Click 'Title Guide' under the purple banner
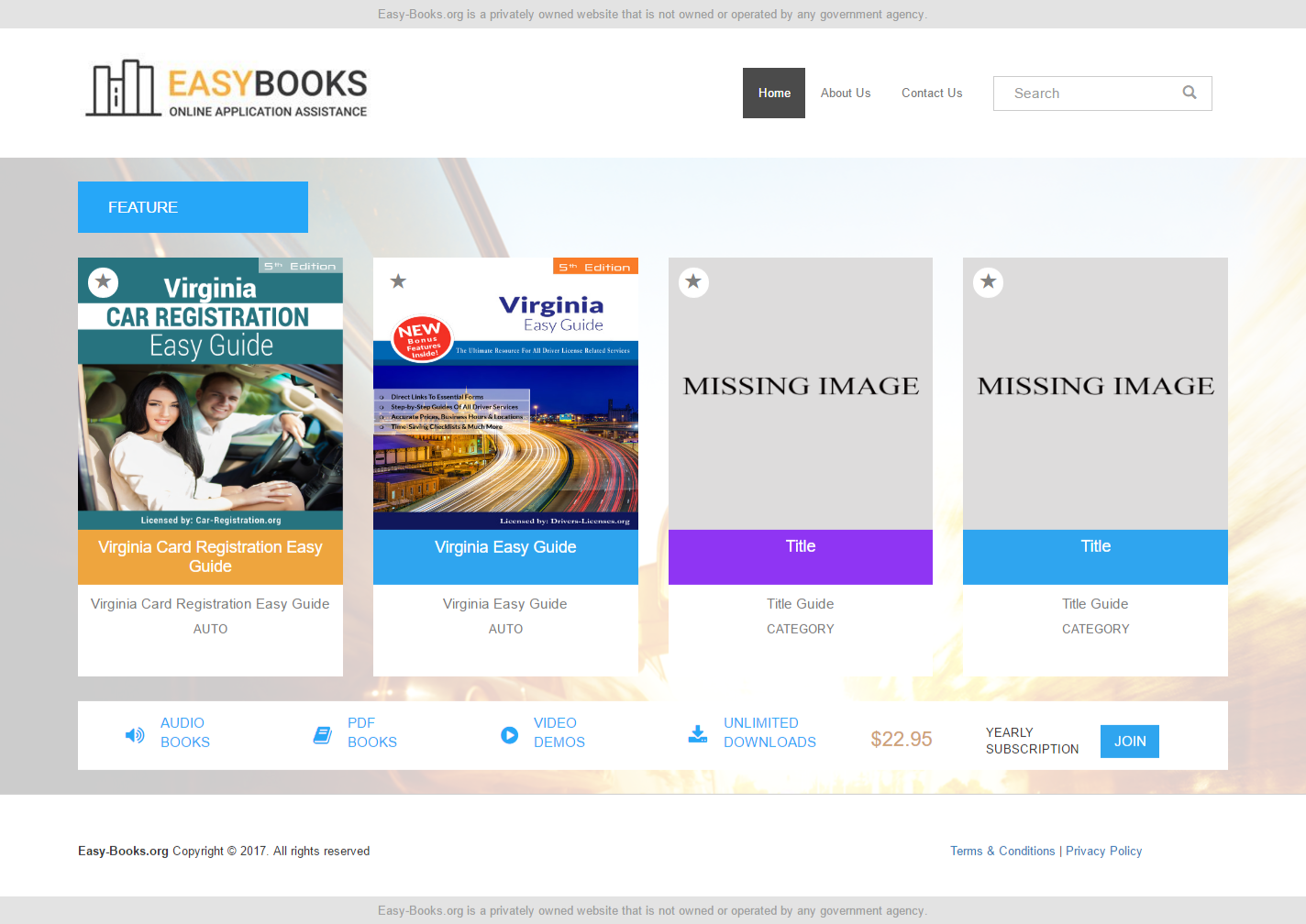This screenshot has width=1306, height=924. pos(801,604)
